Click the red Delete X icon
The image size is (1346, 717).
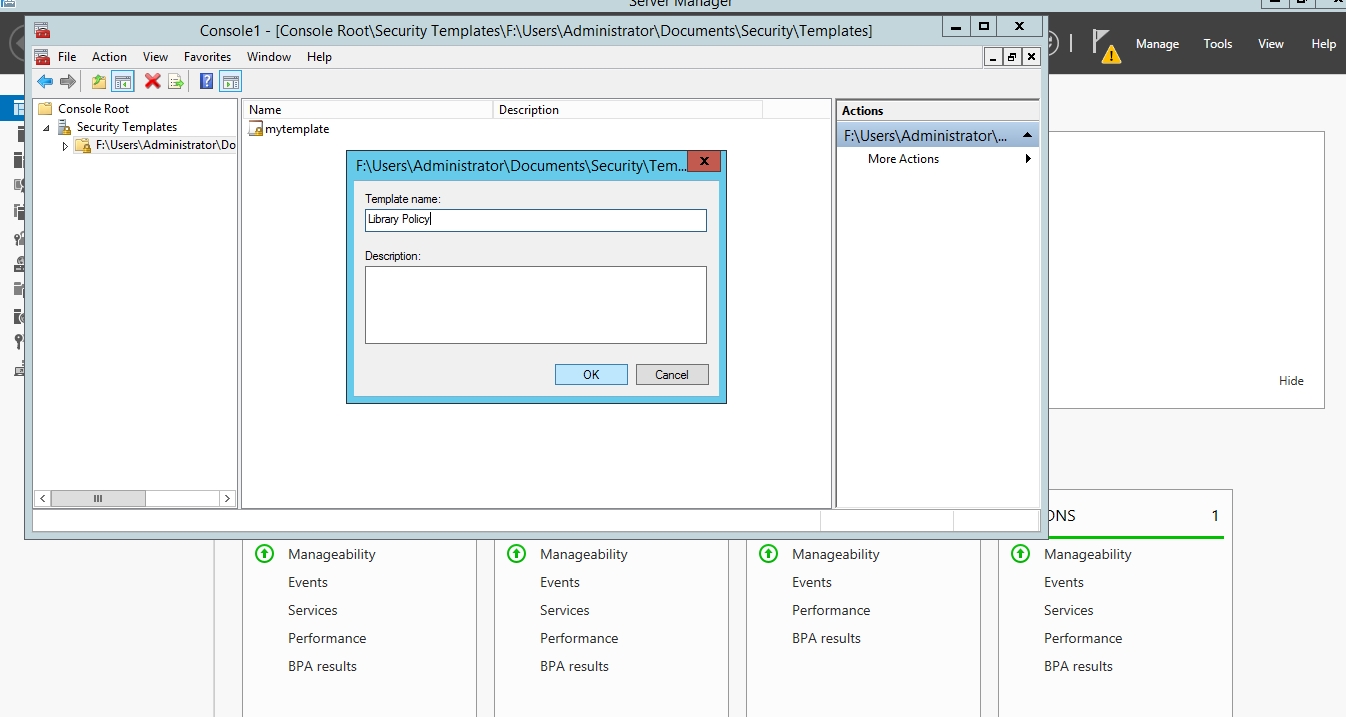pyautogui.click(x=152, y=82)
